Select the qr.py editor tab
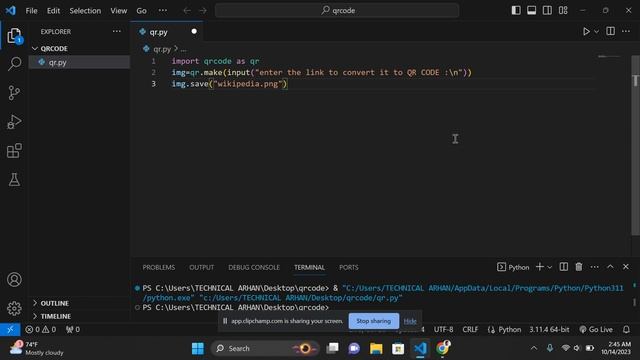This screenshot has width=640, height=360. coord(167,32)
